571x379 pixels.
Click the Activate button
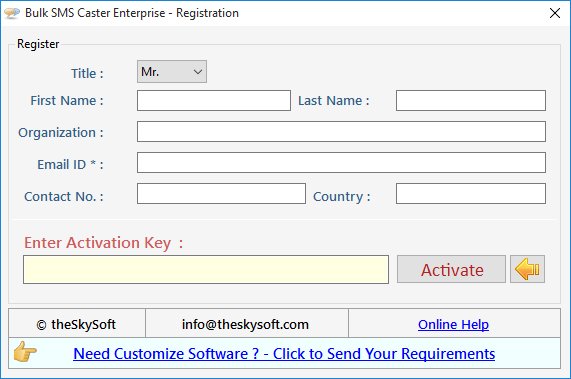coord(452,269)
